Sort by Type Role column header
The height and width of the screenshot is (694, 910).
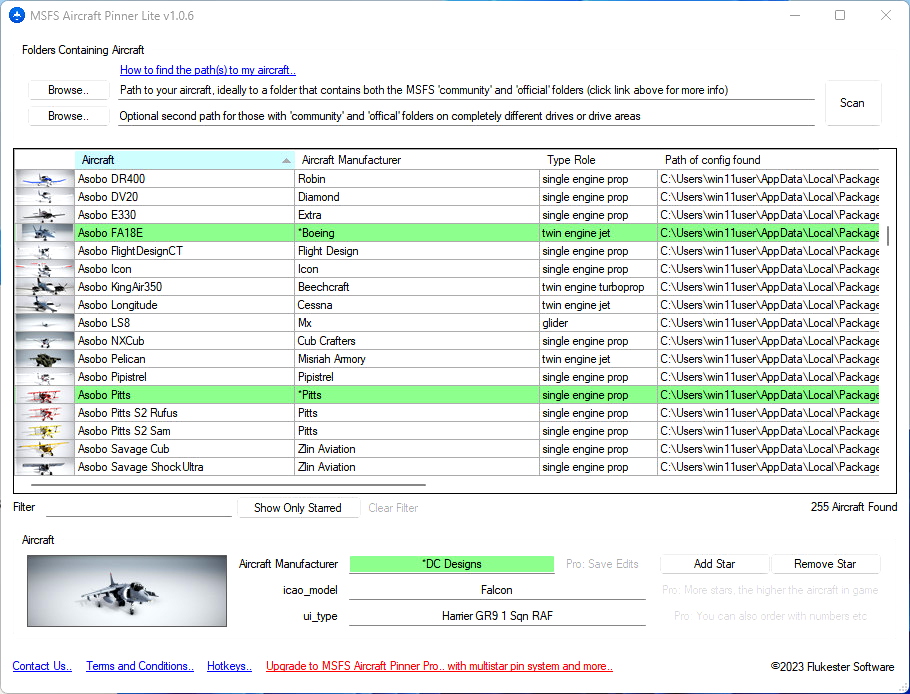point(597,160)
